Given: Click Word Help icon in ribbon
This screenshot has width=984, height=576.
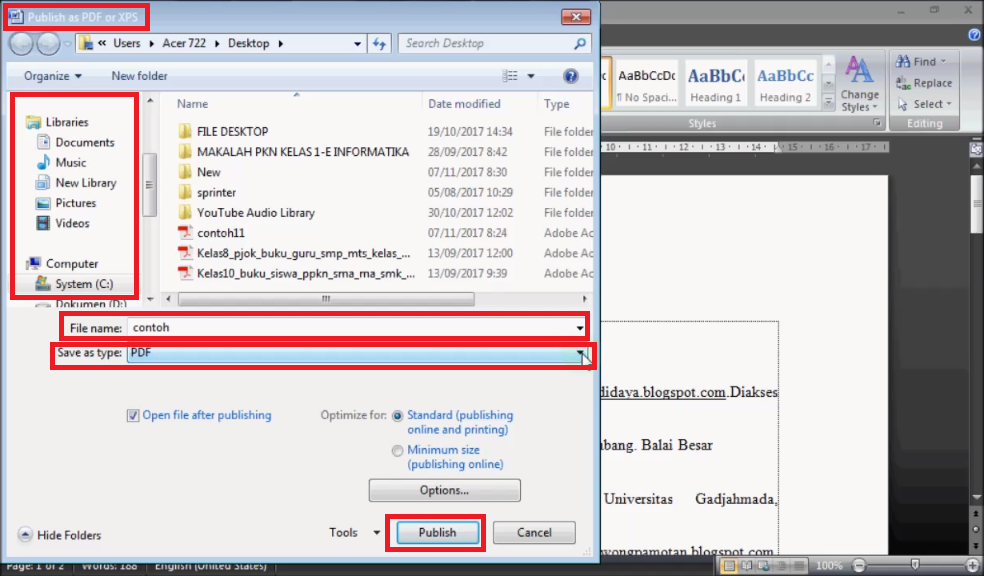Looking at the screenshot, I should click(974, 35).
